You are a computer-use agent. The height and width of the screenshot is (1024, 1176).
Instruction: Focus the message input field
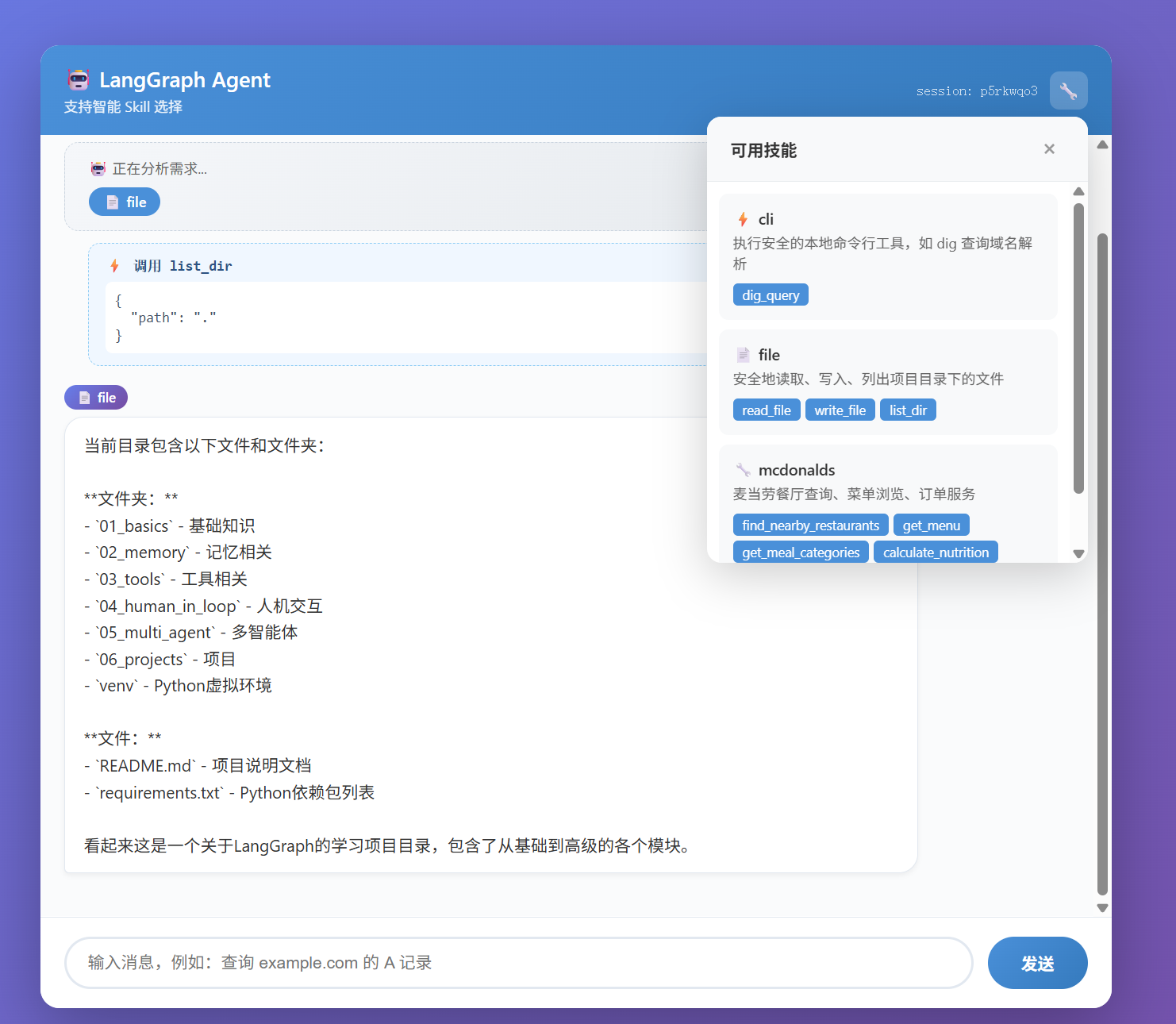(518, 963)
